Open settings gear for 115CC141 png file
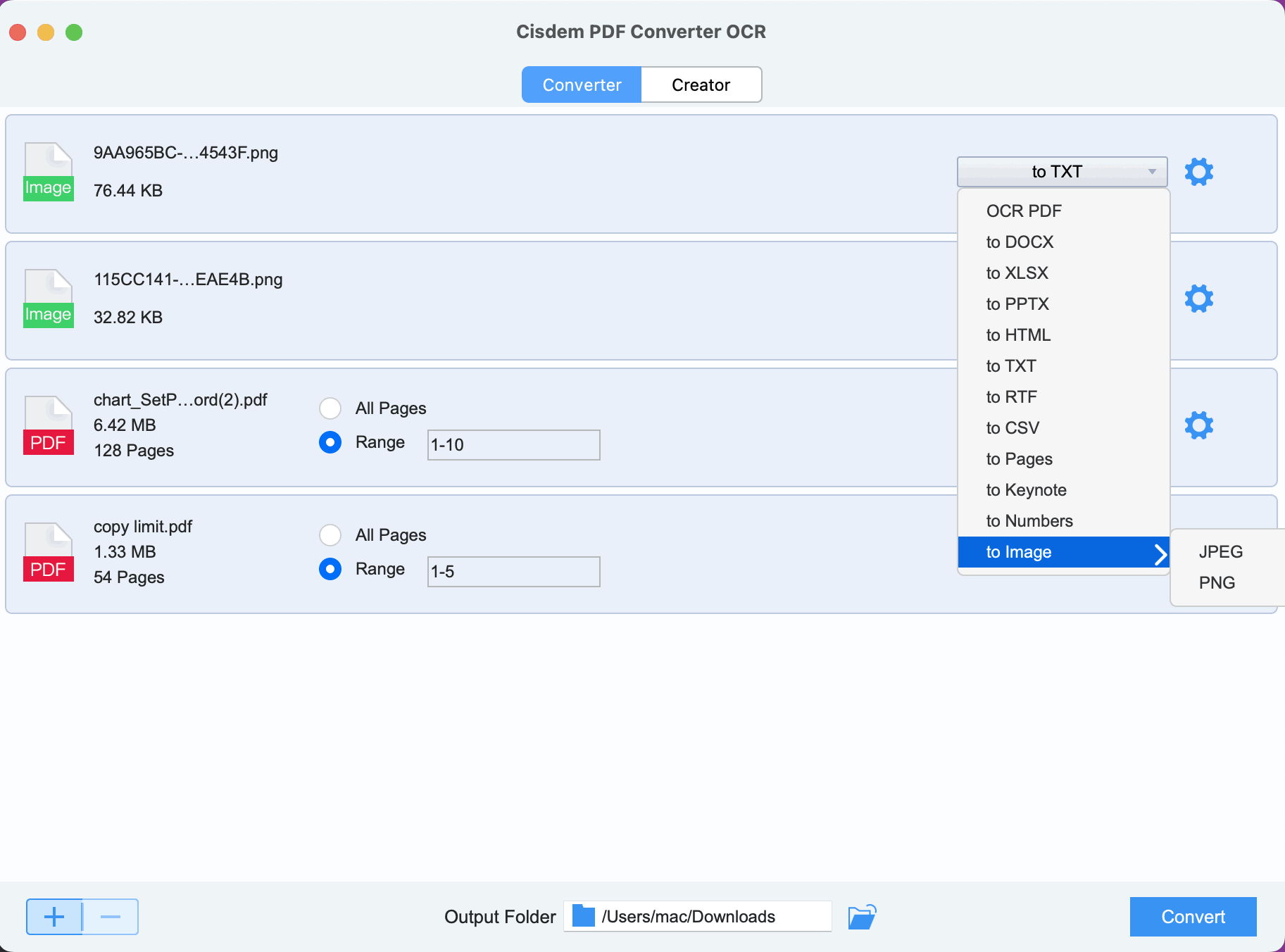1285x952 pixels. pyautogui.click(x=1198, y=299)
